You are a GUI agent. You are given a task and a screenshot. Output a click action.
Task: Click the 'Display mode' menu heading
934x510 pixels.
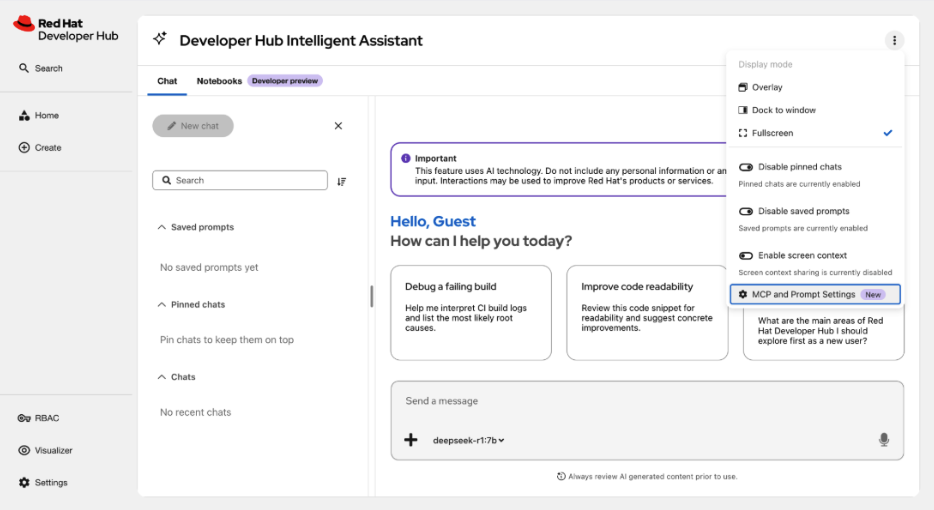pos(765,64)
